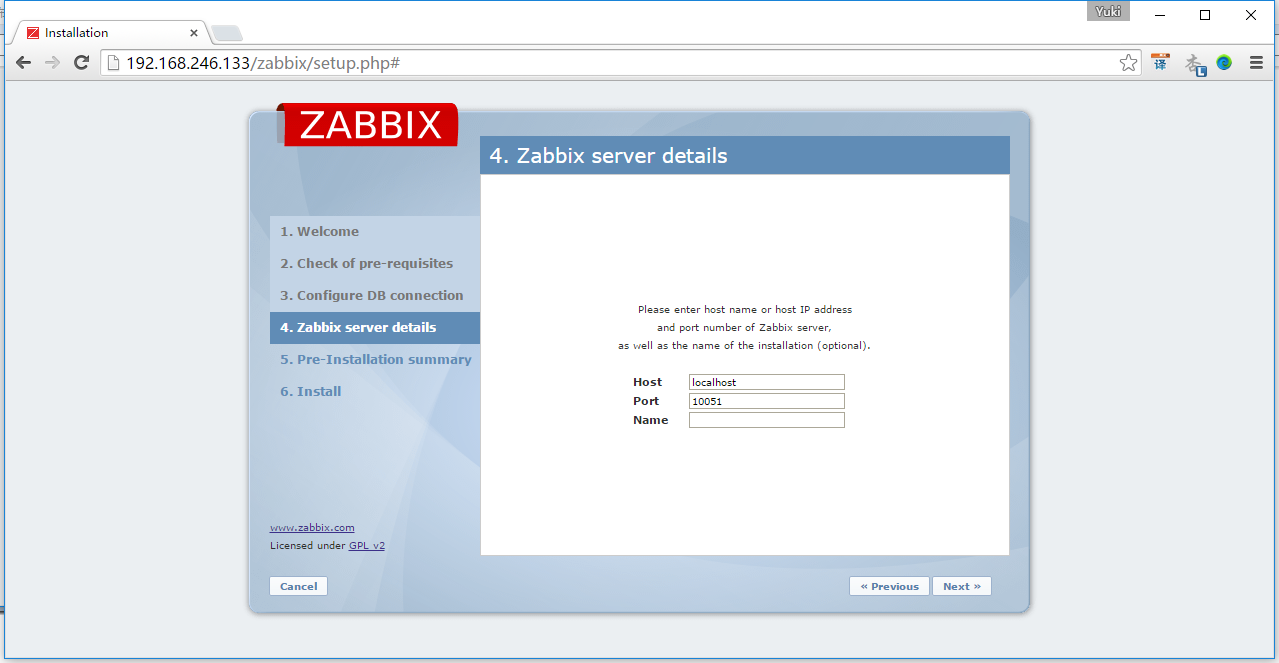Click the bold Port label
The image size is (1279, 663).
tap(646, 401)
